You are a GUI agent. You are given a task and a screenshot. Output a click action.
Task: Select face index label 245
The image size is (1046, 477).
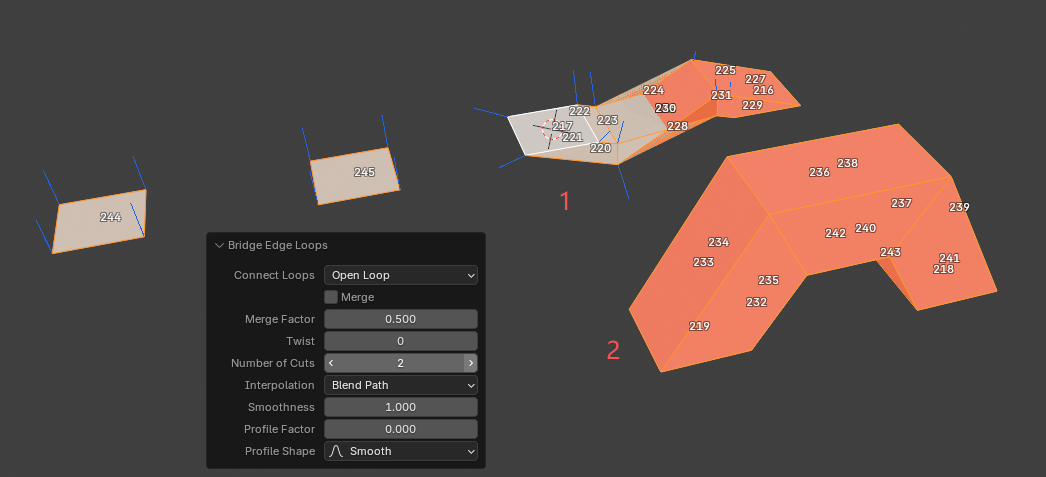[x=364, y=172]
